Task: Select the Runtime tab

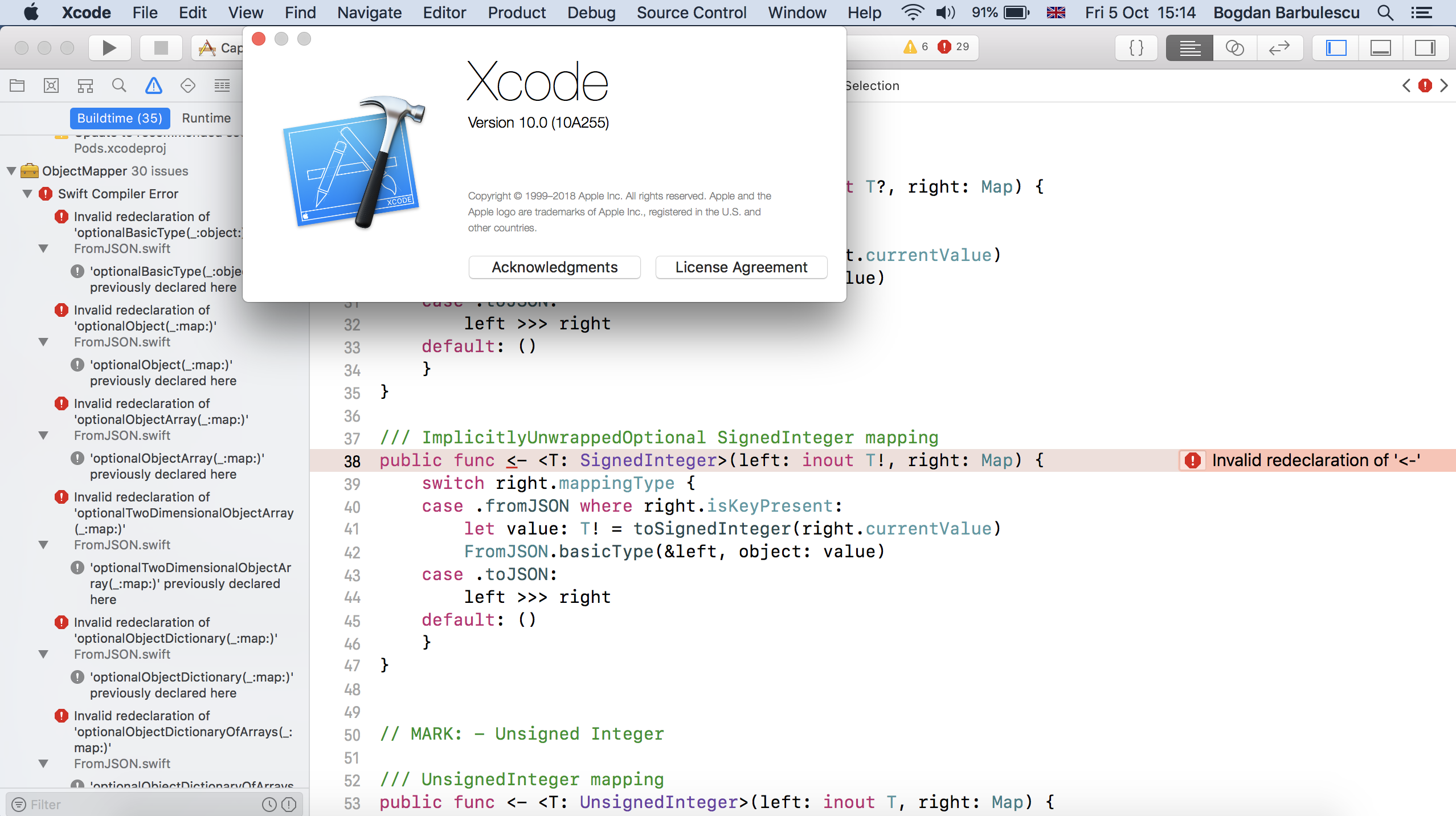Action: pyautogui.click(x=206, y=118)
